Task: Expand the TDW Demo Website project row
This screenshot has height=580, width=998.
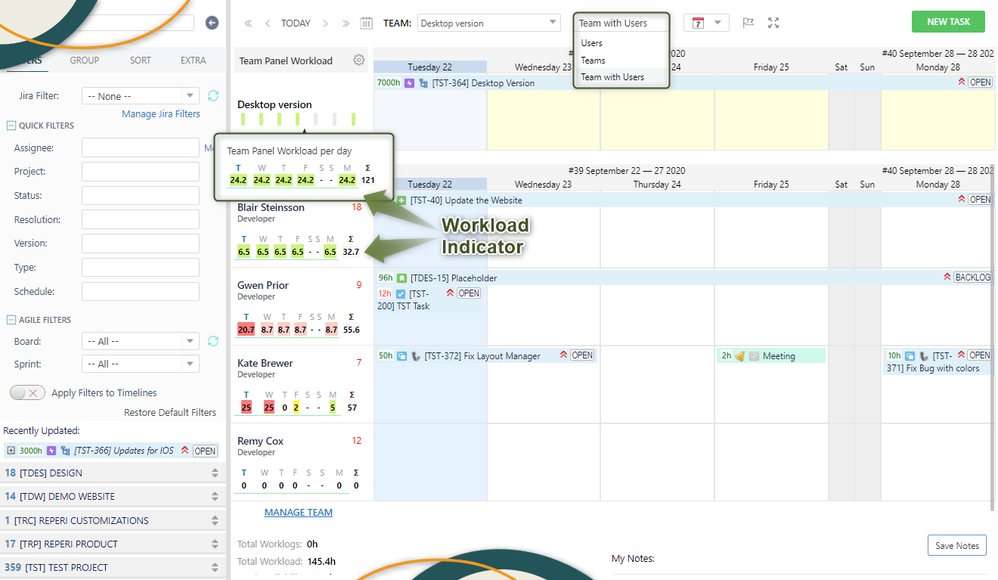Action: (x=214, y=497)
